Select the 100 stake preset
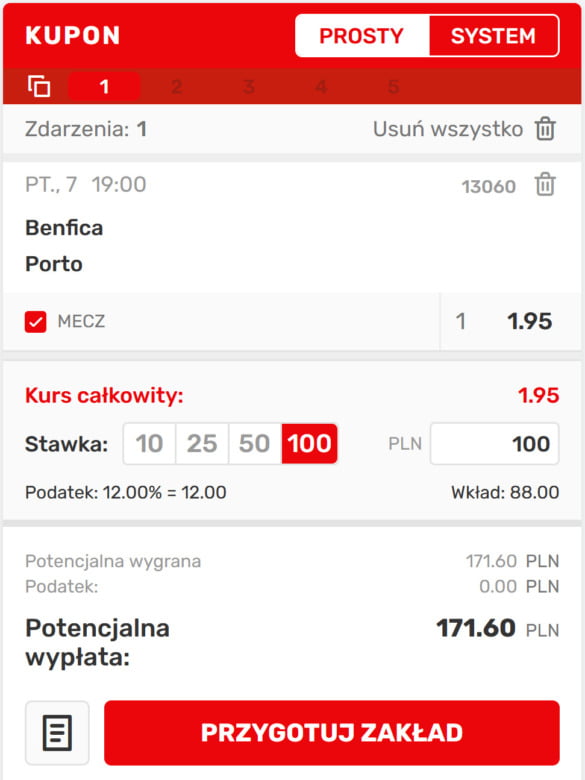Viewport: 585px width, 780px height. (309, 443)
